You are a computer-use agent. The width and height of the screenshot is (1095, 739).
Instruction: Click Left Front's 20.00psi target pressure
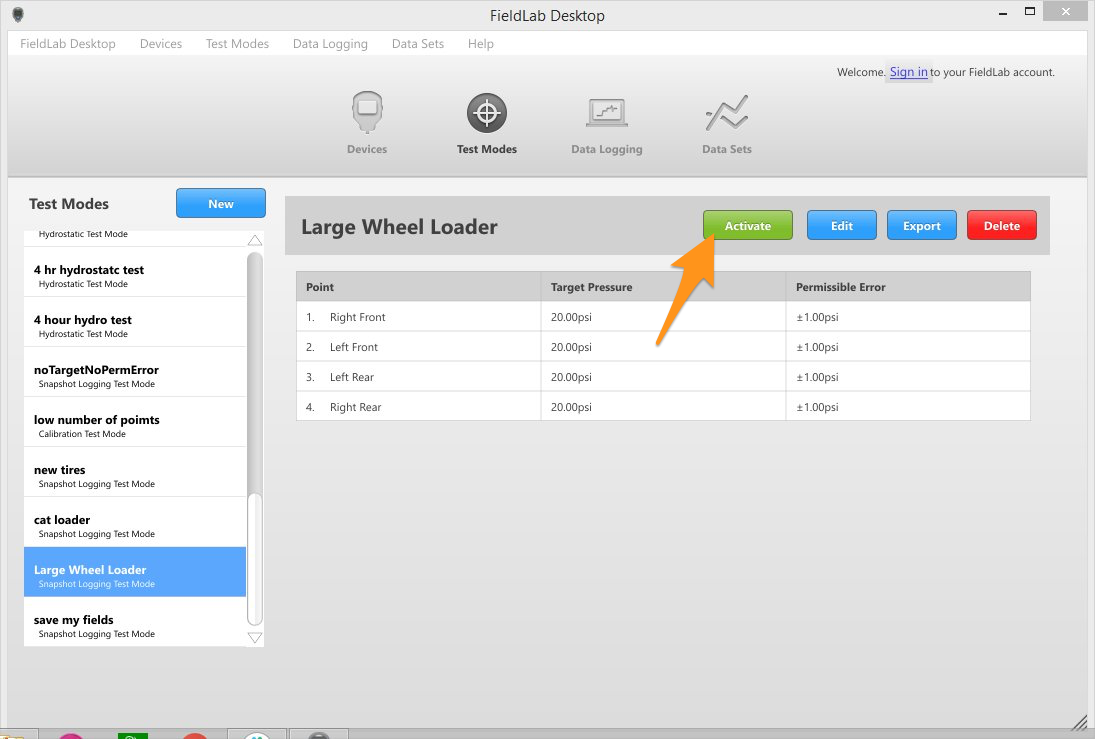(x=571, y=346)
